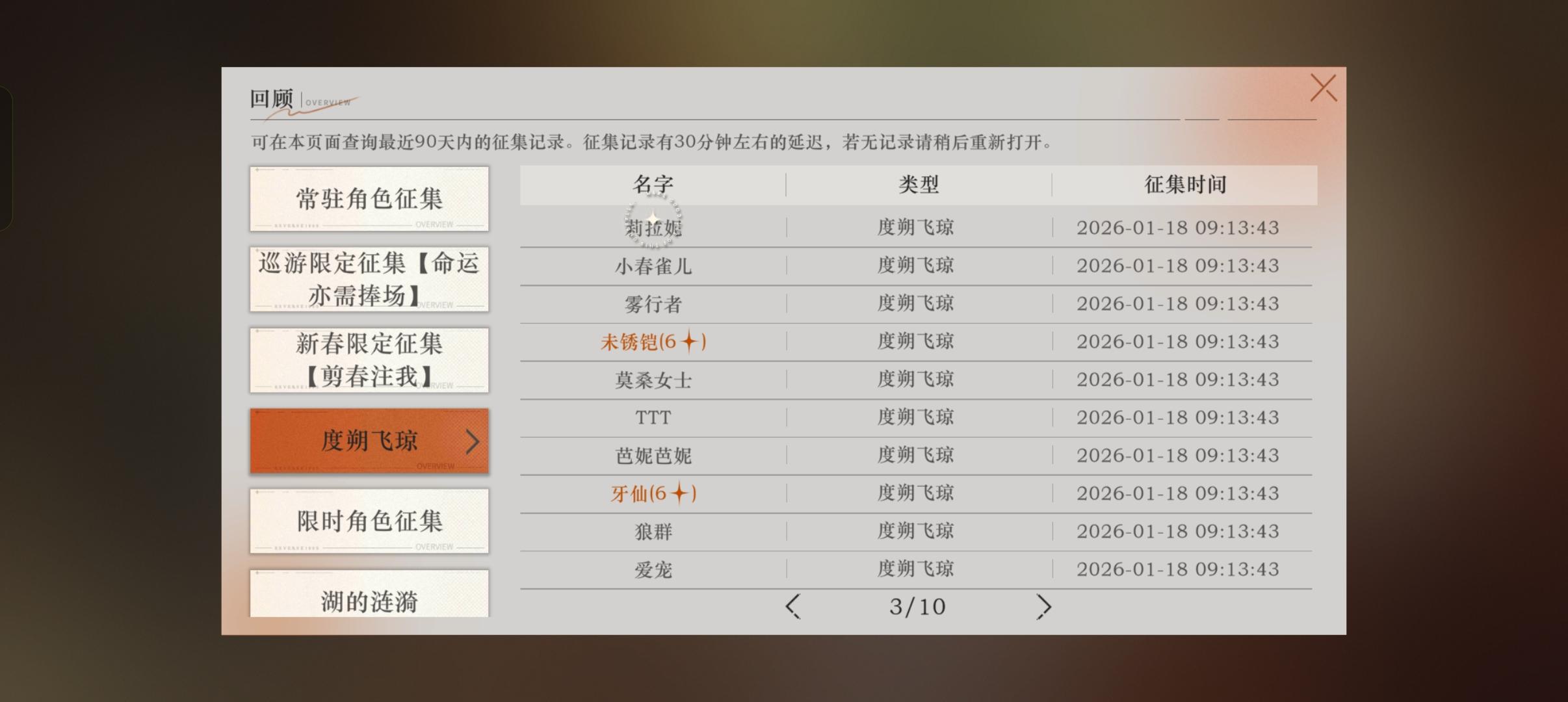Switch to 新春限定征集【剪春注我】 tab
1568x702 pixels.
pyautogui.click(x=369, y=359)
